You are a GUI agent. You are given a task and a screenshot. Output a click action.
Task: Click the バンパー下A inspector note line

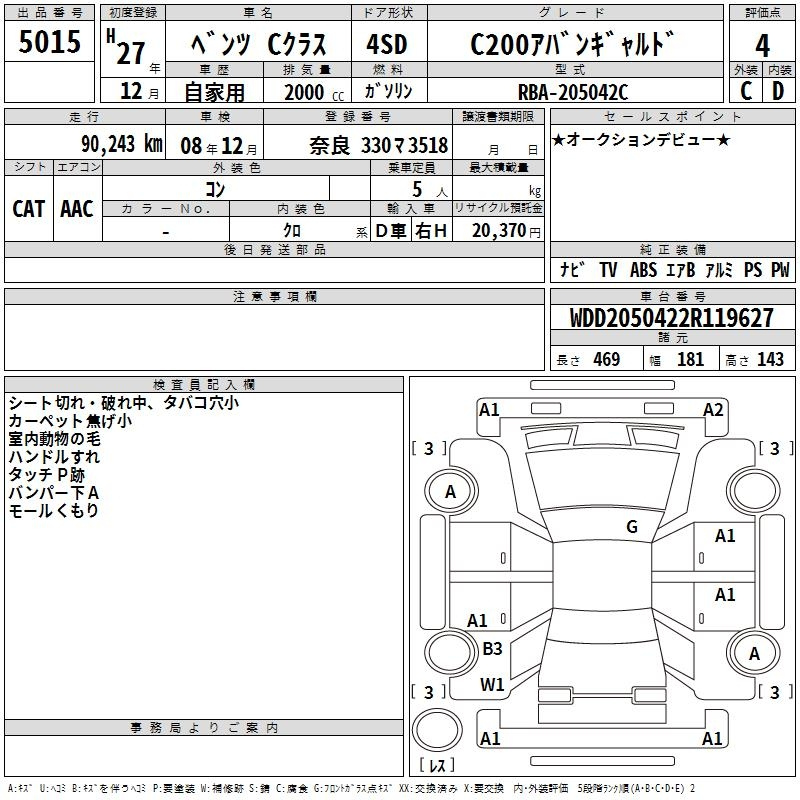54,492
